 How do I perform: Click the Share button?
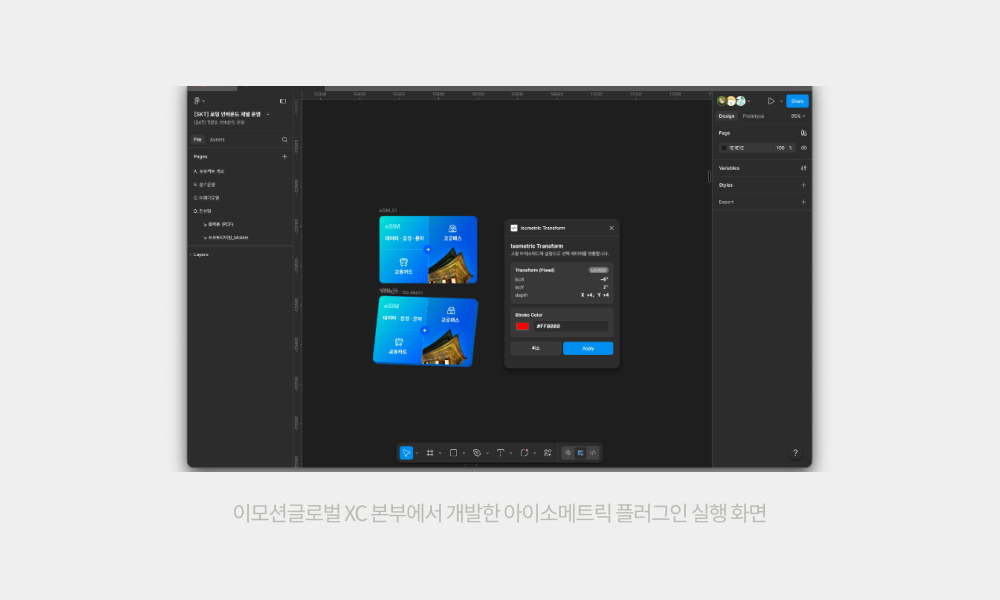pos(797,101)
